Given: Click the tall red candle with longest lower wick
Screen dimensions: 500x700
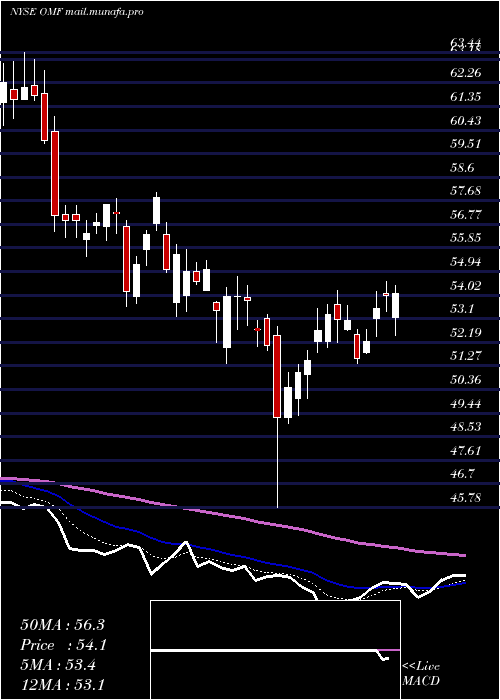Looking at the screenshot, I should (x=277, y=377).
